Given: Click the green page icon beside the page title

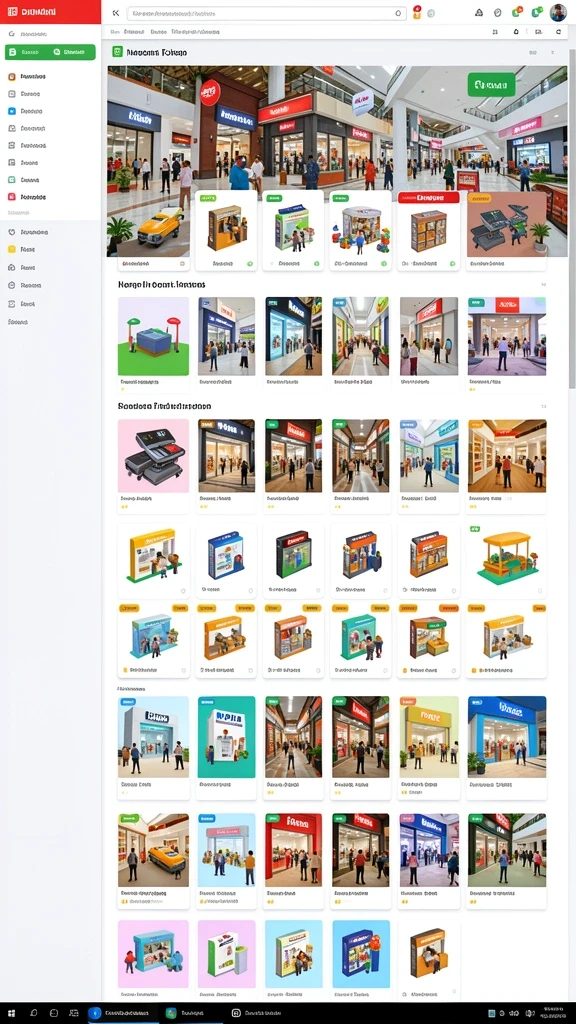Looking at the screenshot, I should (x=118, y=52).
